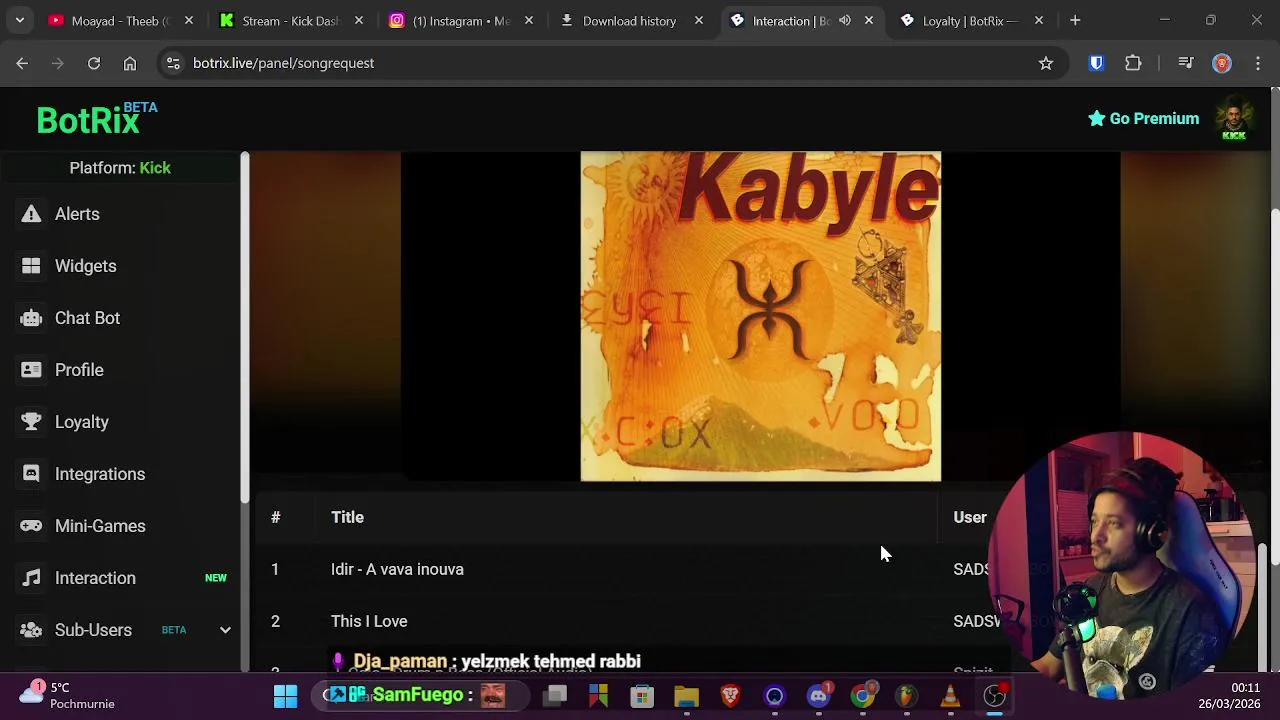The width and height of the screenshot is (1280, 720).
Task: Go back in browser
Action: click(x=22, y=63)
